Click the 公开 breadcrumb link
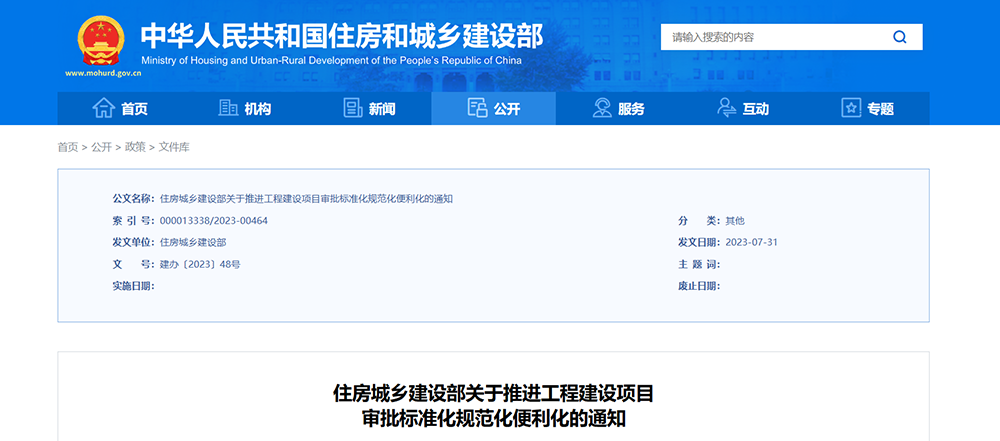Viewport: 1000px width, 441px height. (101, 147)
